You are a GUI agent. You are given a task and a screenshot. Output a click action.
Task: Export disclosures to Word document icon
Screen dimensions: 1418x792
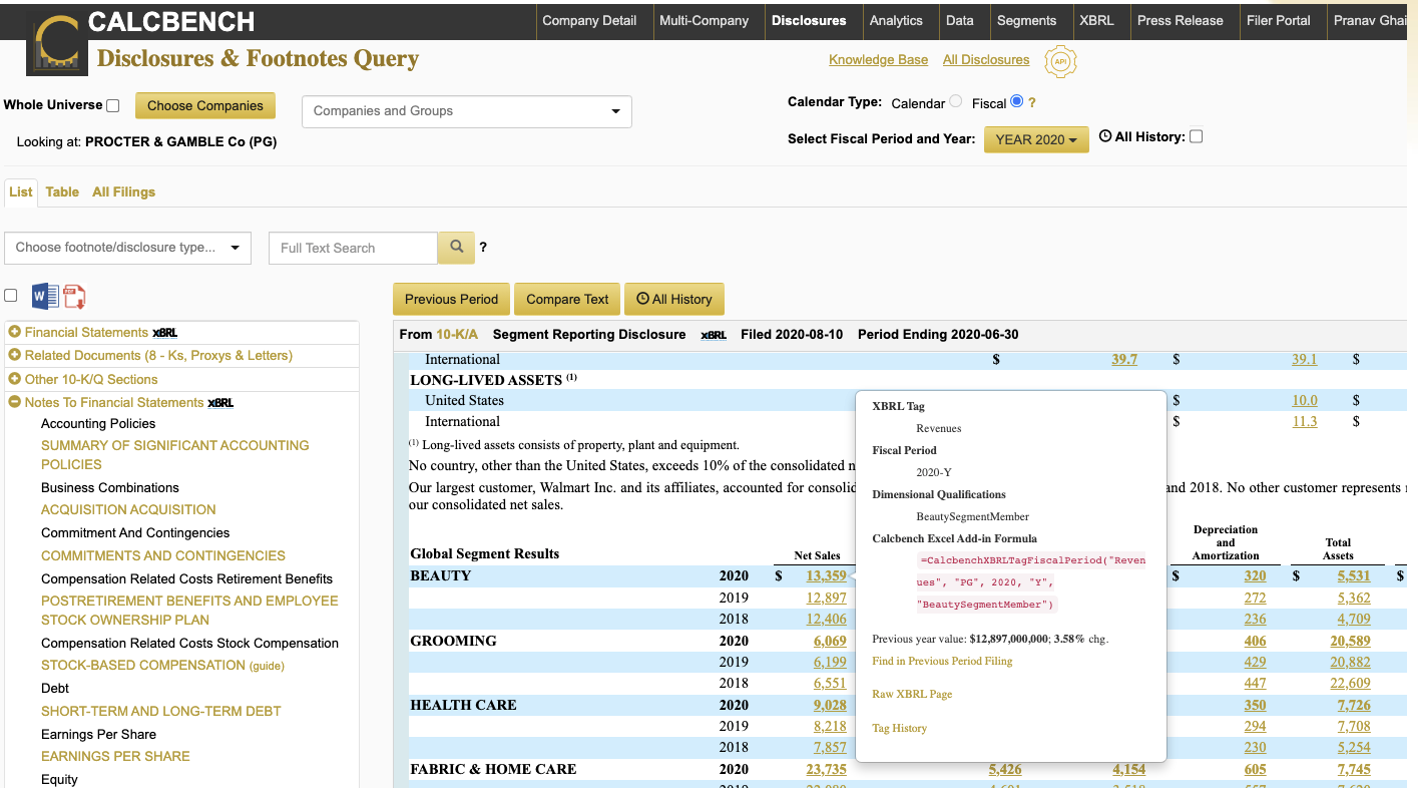pos(45,296)
